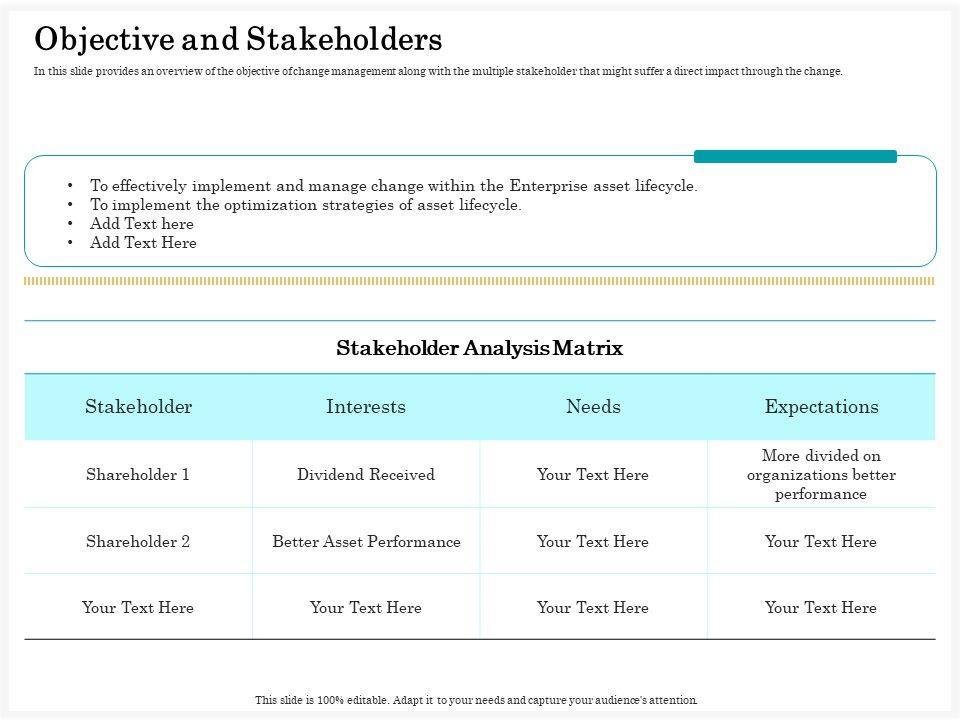
Task: Click the 'Interests' column header
Action: 366,407
